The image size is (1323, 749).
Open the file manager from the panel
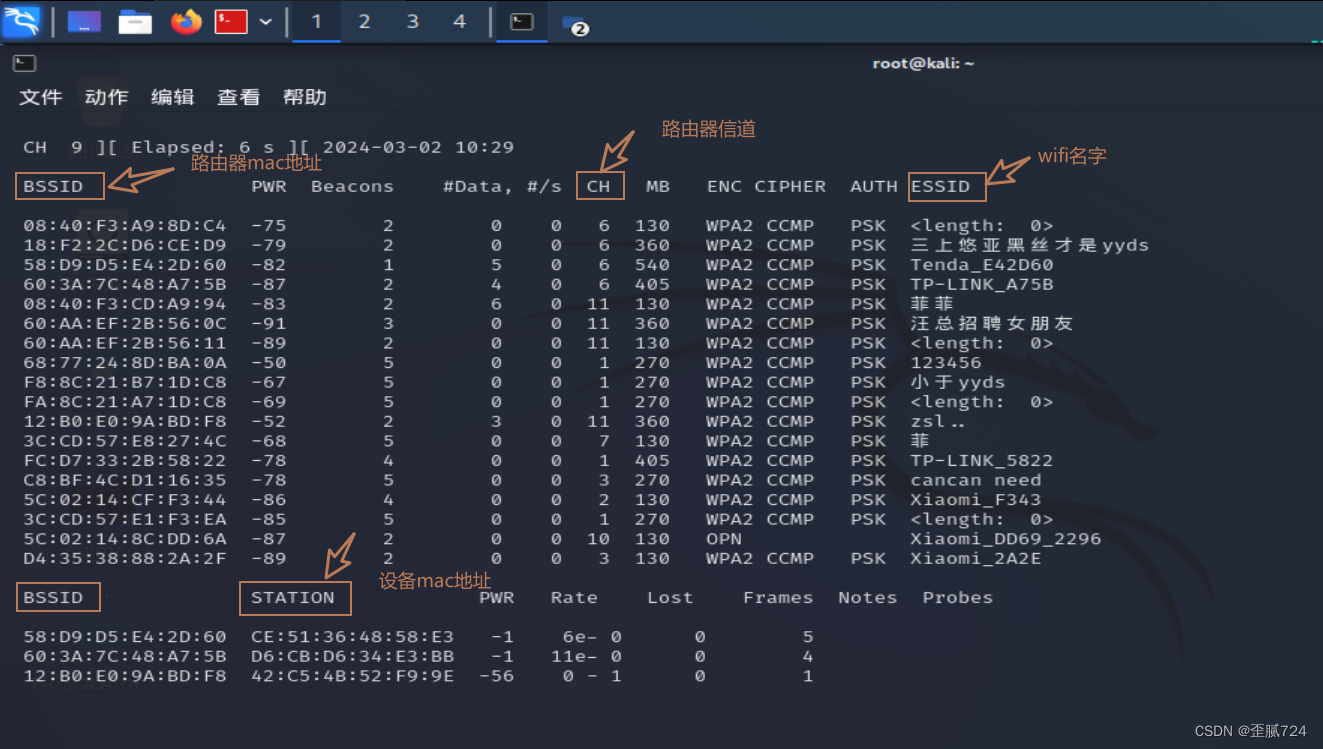point(135,21)
